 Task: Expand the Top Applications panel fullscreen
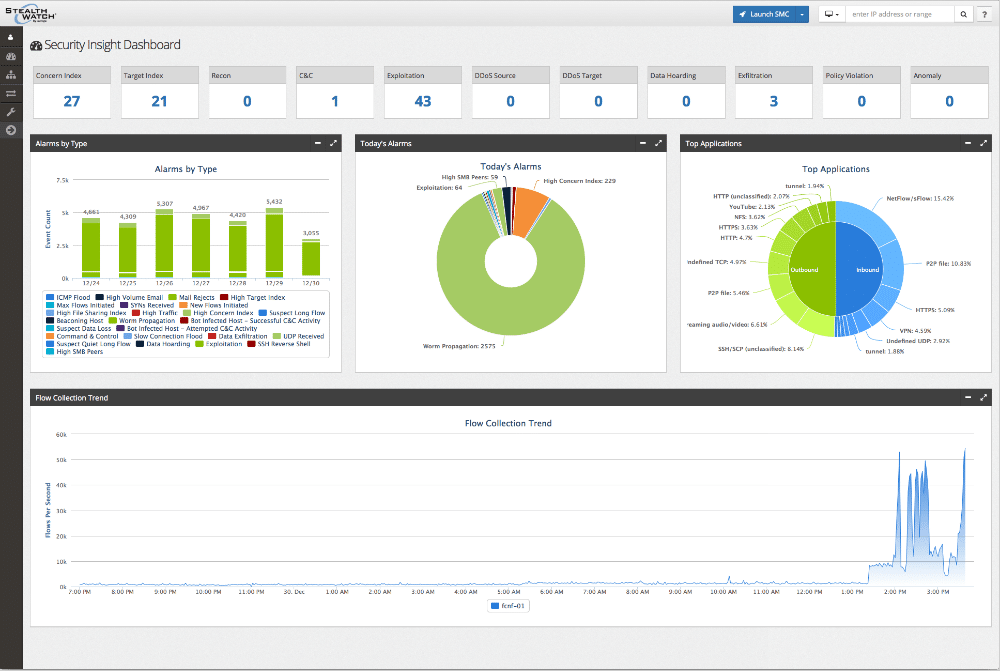tap(983, 144)
